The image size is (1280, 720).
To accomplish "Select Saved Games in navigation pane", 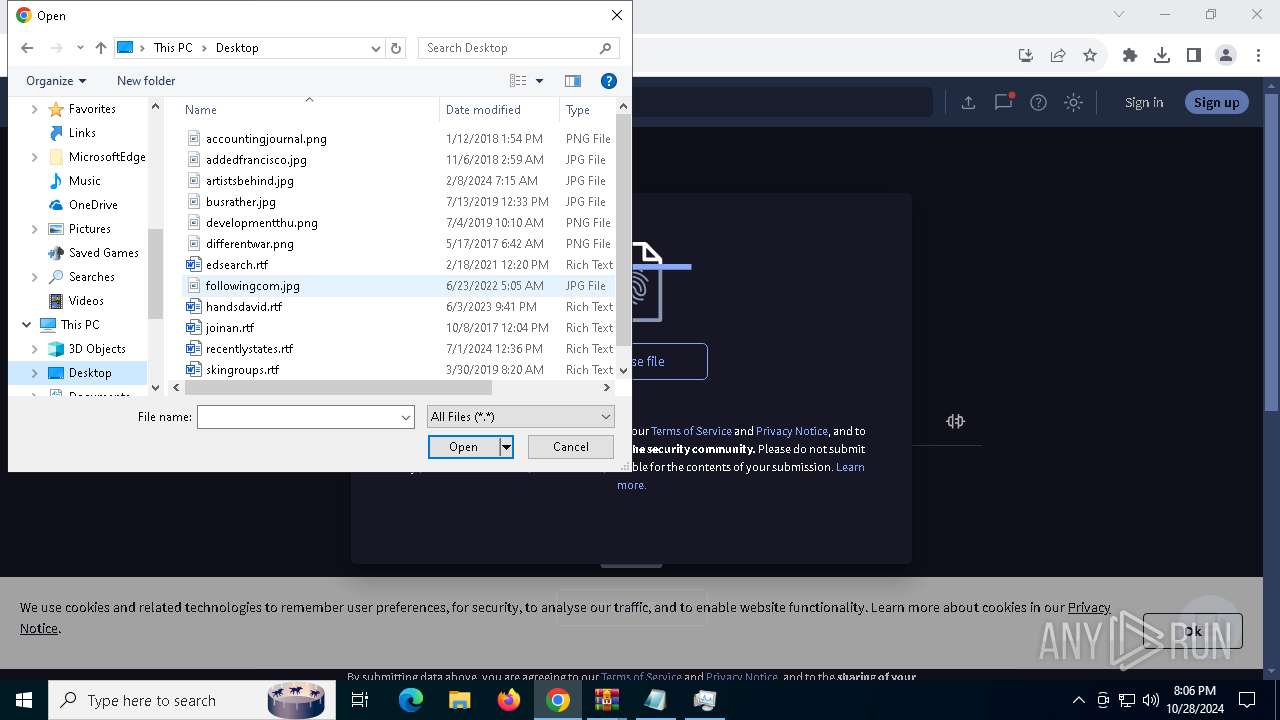I will tap(103, 253).
